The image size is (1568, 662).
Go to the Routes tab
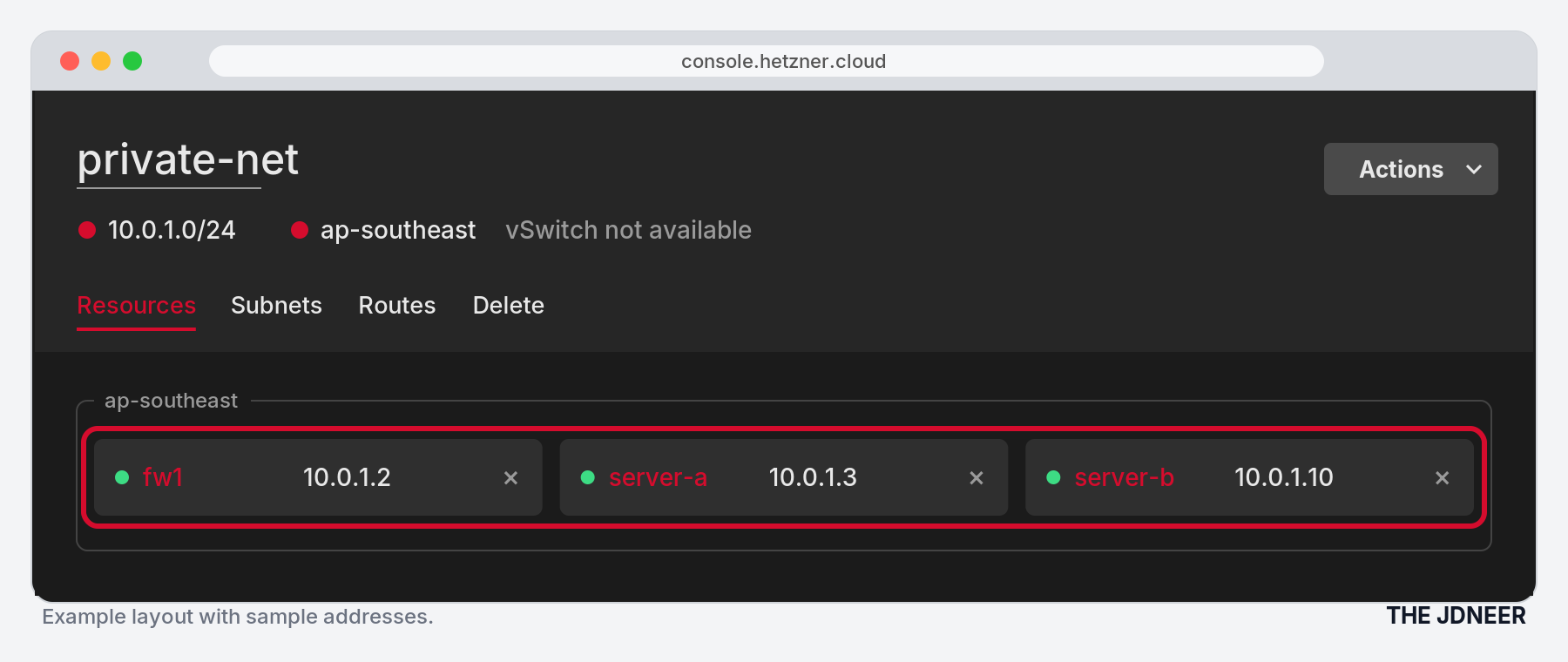(397, 306)
